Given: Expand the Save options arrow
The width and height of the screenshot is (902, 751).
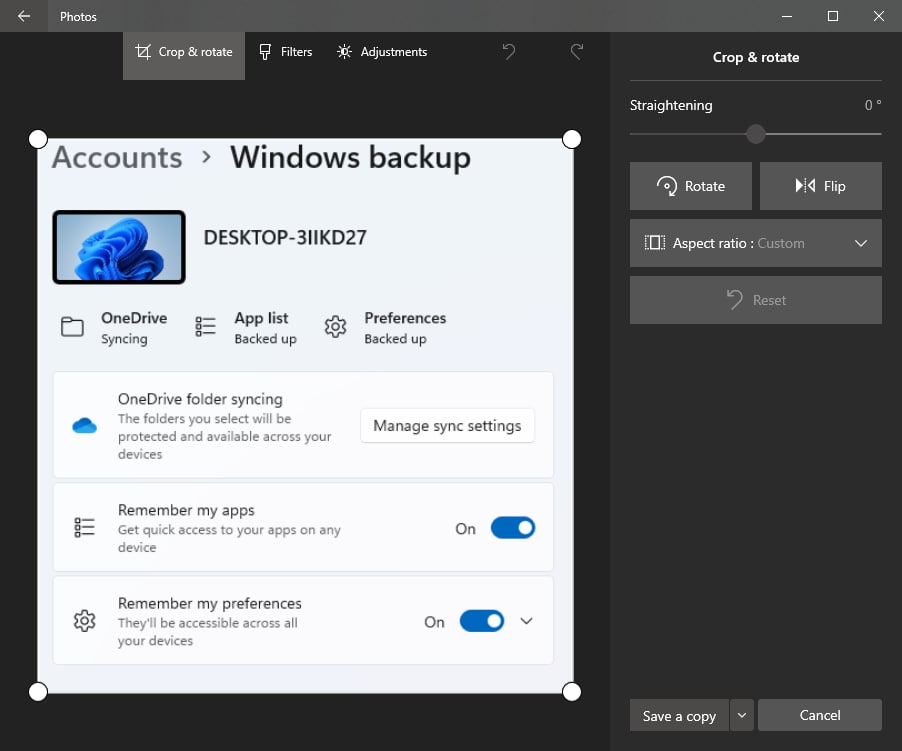Looking at the screenshot, I should (742, 715).
